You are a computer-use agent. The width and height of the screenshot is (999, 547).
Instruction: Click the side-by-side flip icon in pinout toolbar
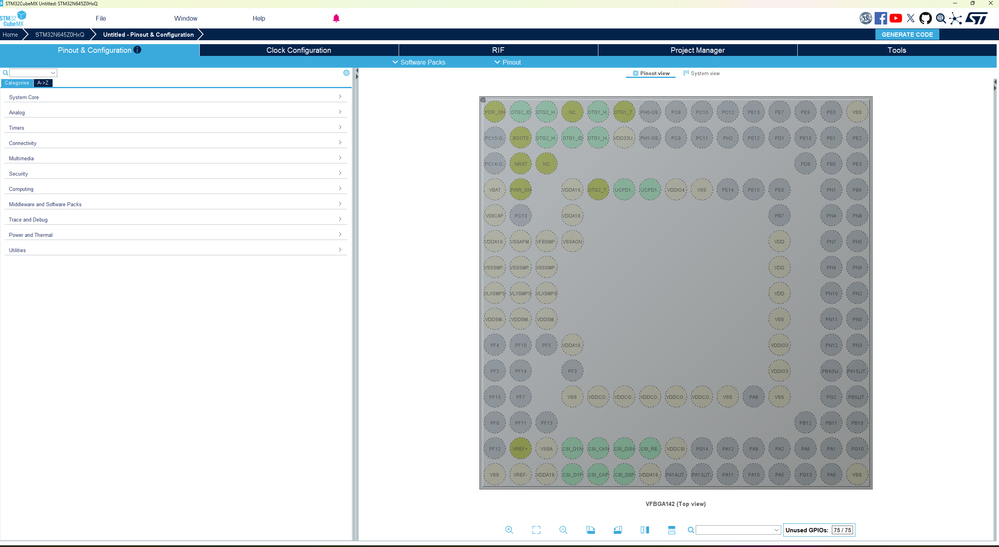pos(644,530)
